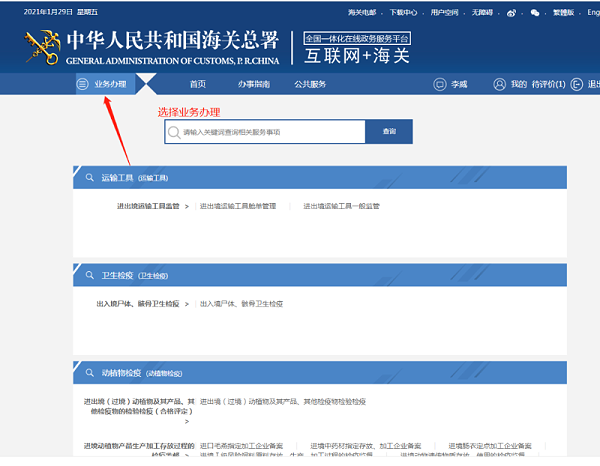Click the 中华人民共和国海关总署 site title
The height and width of the screenshot is (466, 600).
173,40
